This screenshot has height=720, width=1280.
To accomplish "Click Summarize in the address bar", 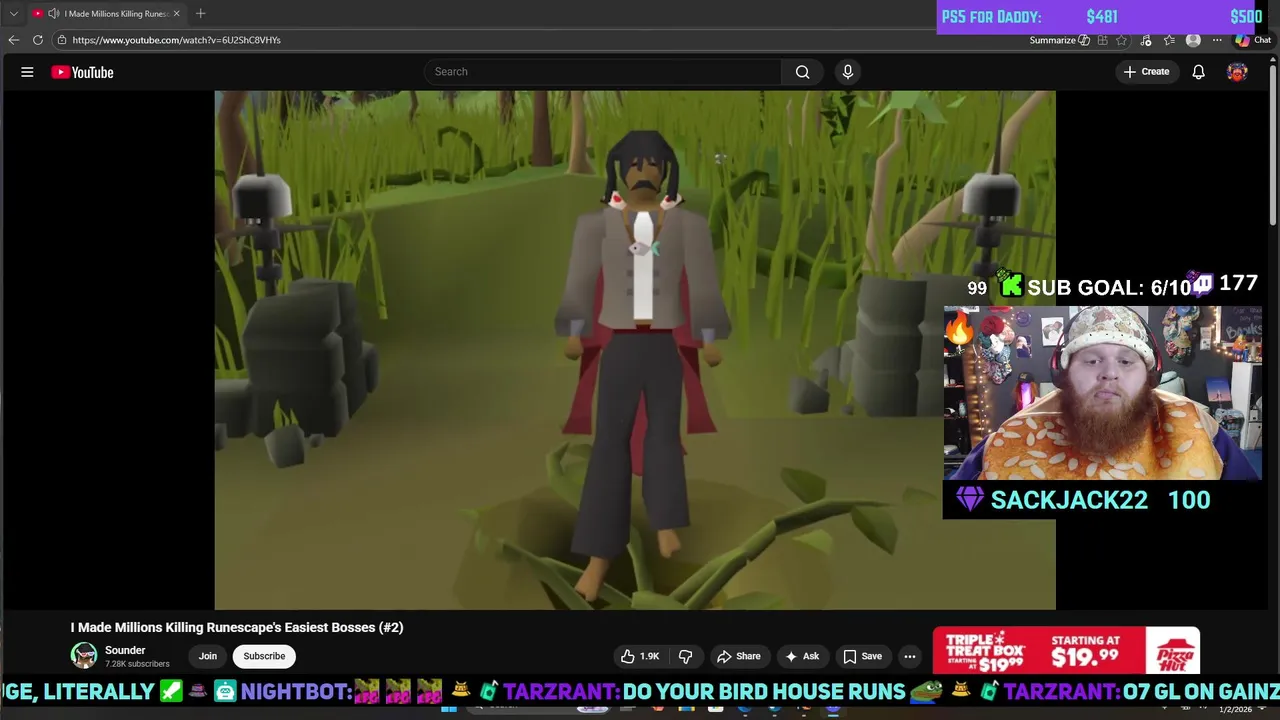I will (x=1059, y=40).
